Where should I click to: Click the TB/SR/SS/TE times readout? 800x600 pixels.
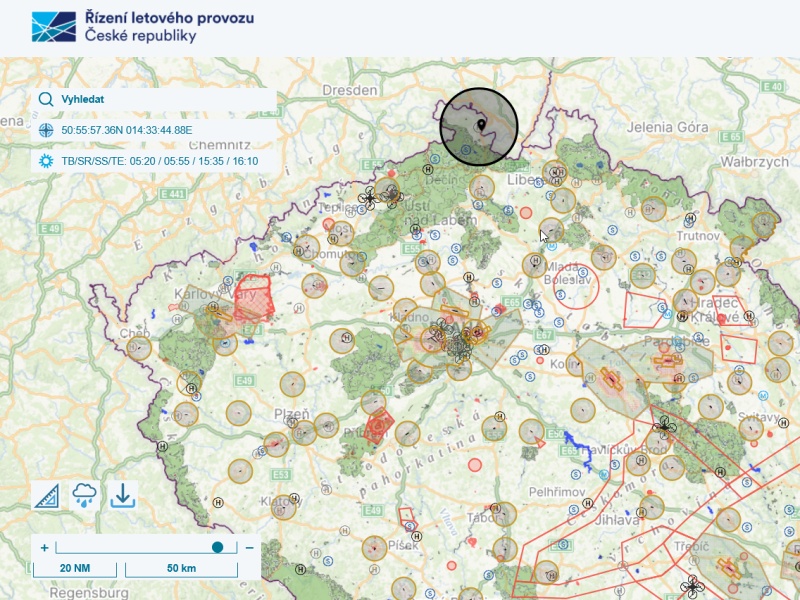pos(160,160)
